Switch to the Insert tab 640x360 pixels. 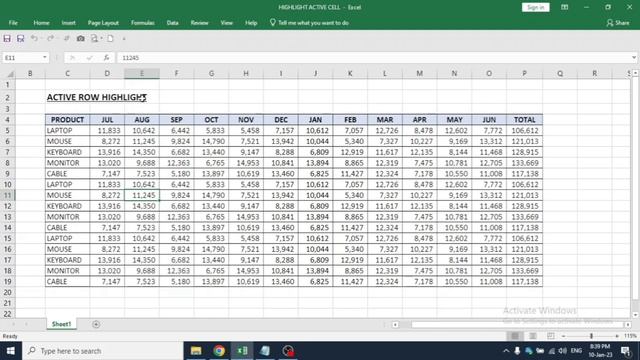[x=69, y=23]
